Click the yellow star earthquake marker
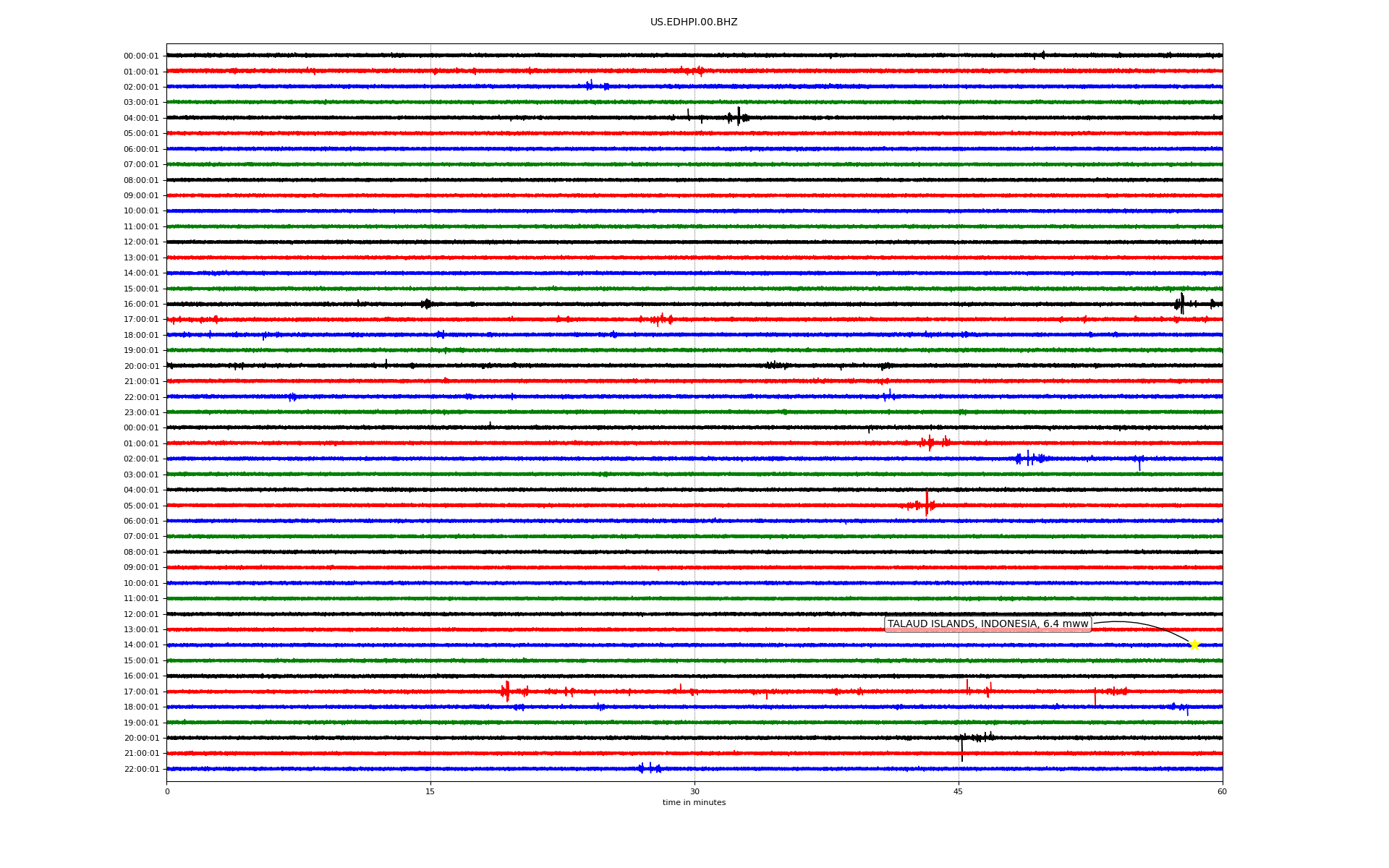The image size is (1389, 868). [x=1194, y=644]
